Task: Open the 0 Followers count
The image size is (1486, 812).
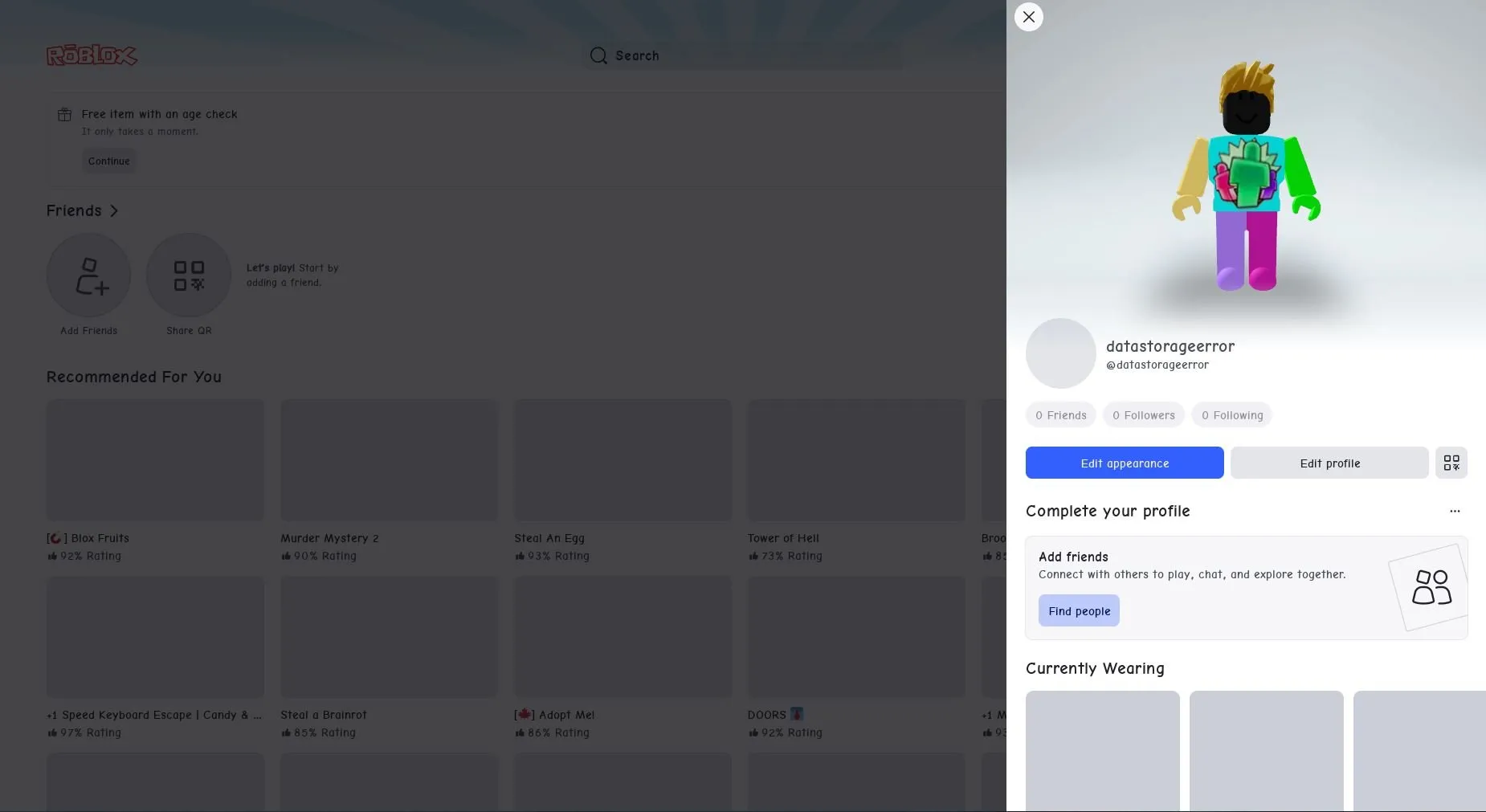Action: (x=1144, y=415)
